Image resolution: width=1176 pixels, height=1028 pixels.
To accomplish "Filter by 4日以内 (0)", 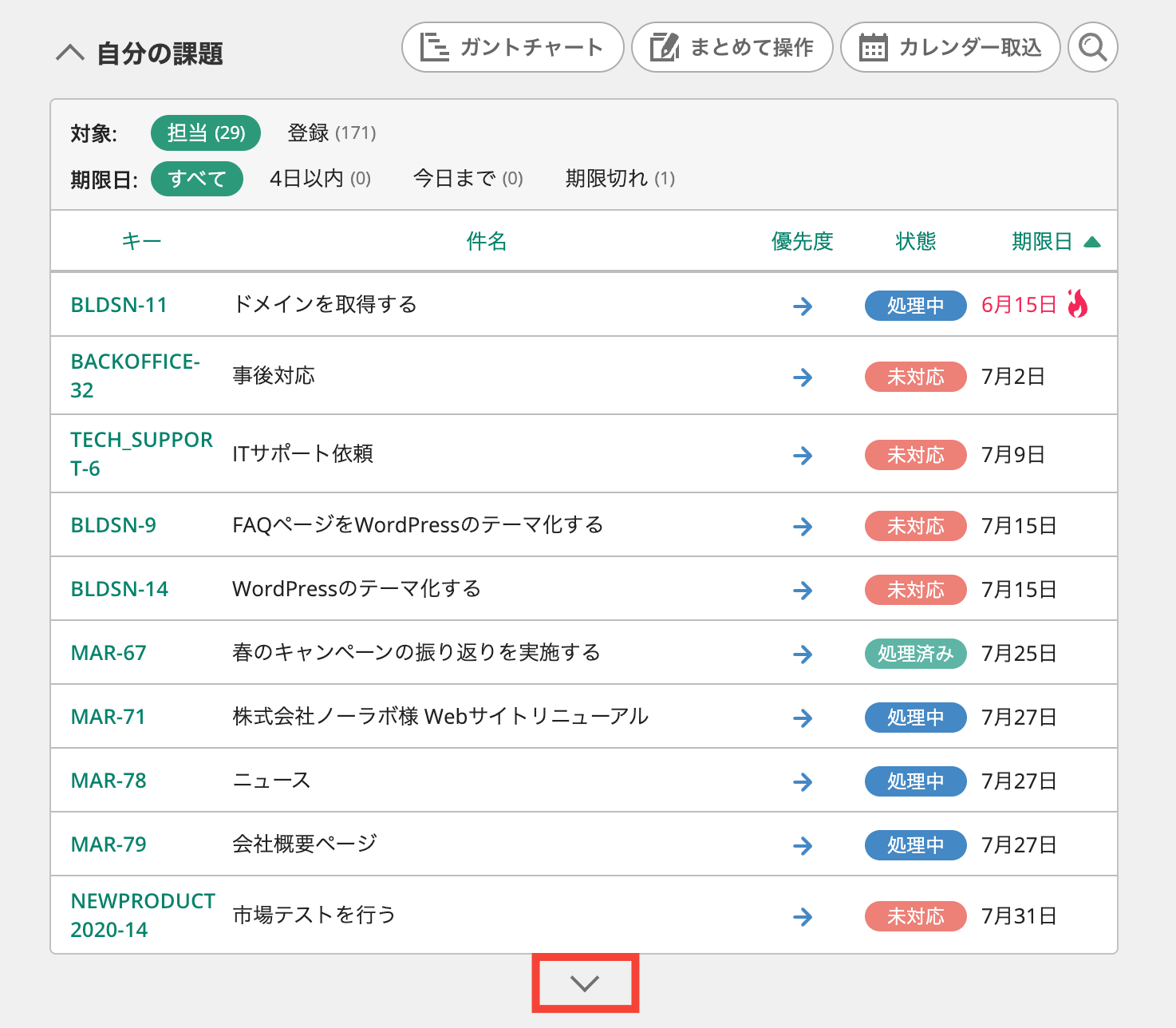I will point(321,178).
